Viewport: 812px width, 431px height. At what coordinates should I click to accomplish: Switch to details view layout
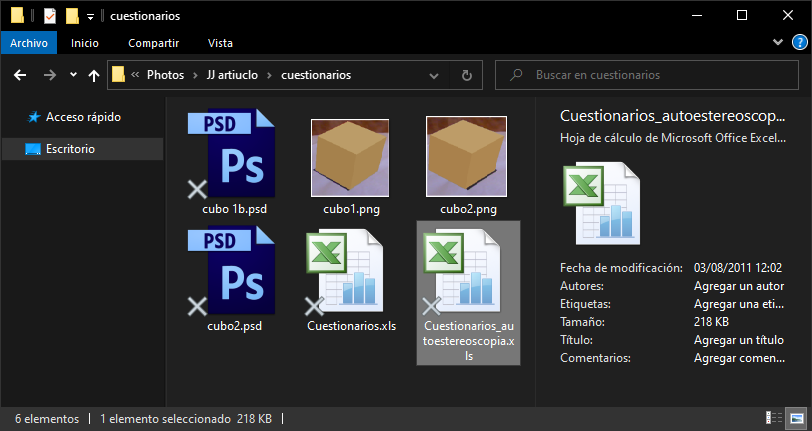coord(774,417)
